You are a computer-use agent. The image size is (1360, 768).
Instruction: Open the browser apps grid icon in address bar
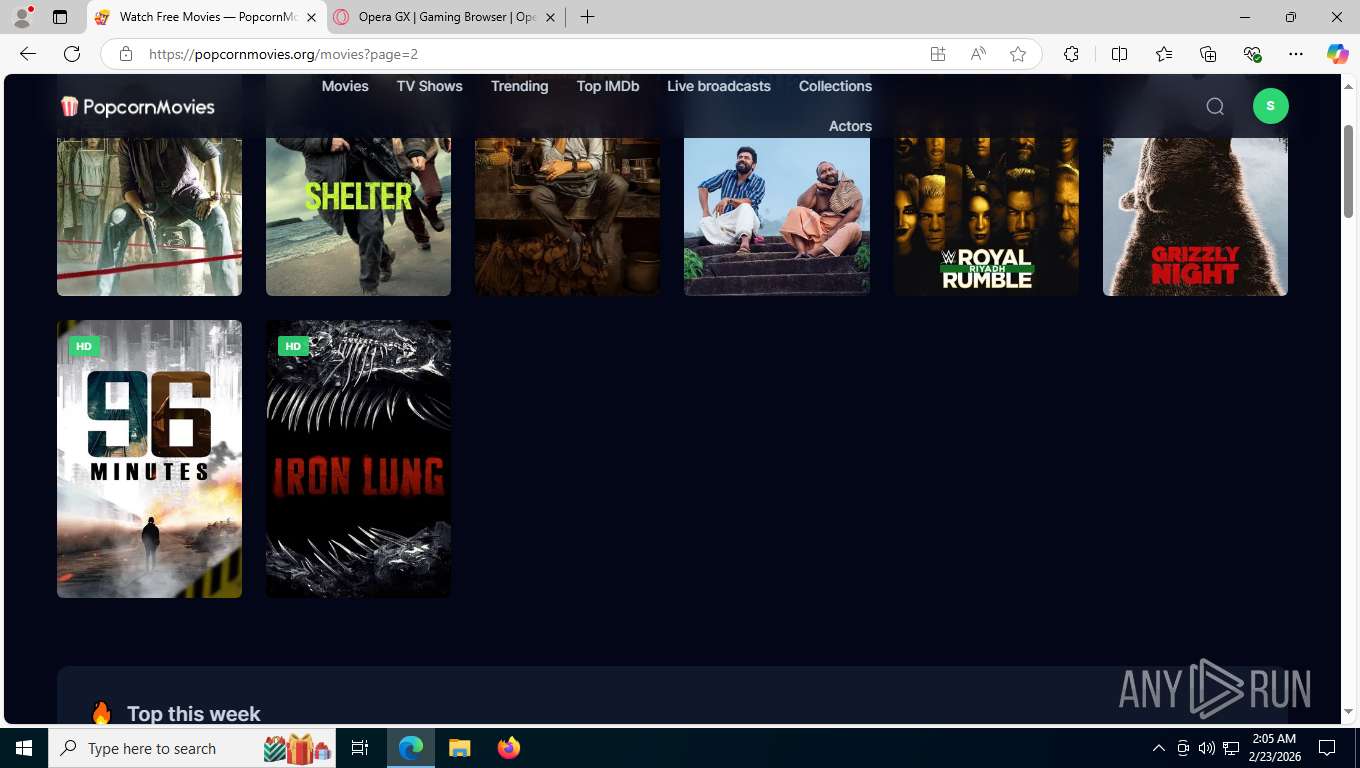coord(938,54)
